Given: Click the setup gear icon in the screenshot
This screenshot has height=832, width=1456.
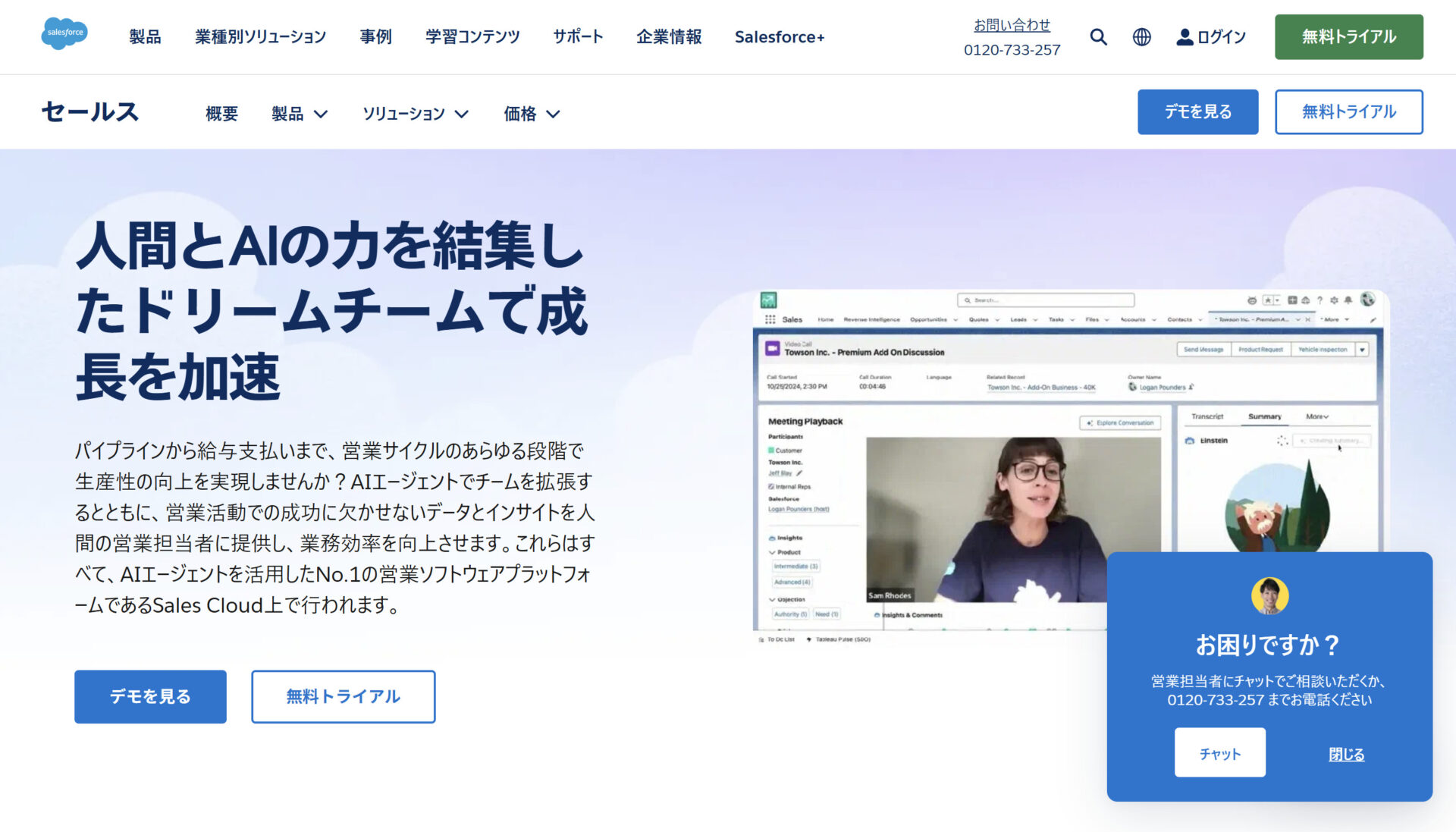Looking at the screenshot, I should click(1334, 301).
